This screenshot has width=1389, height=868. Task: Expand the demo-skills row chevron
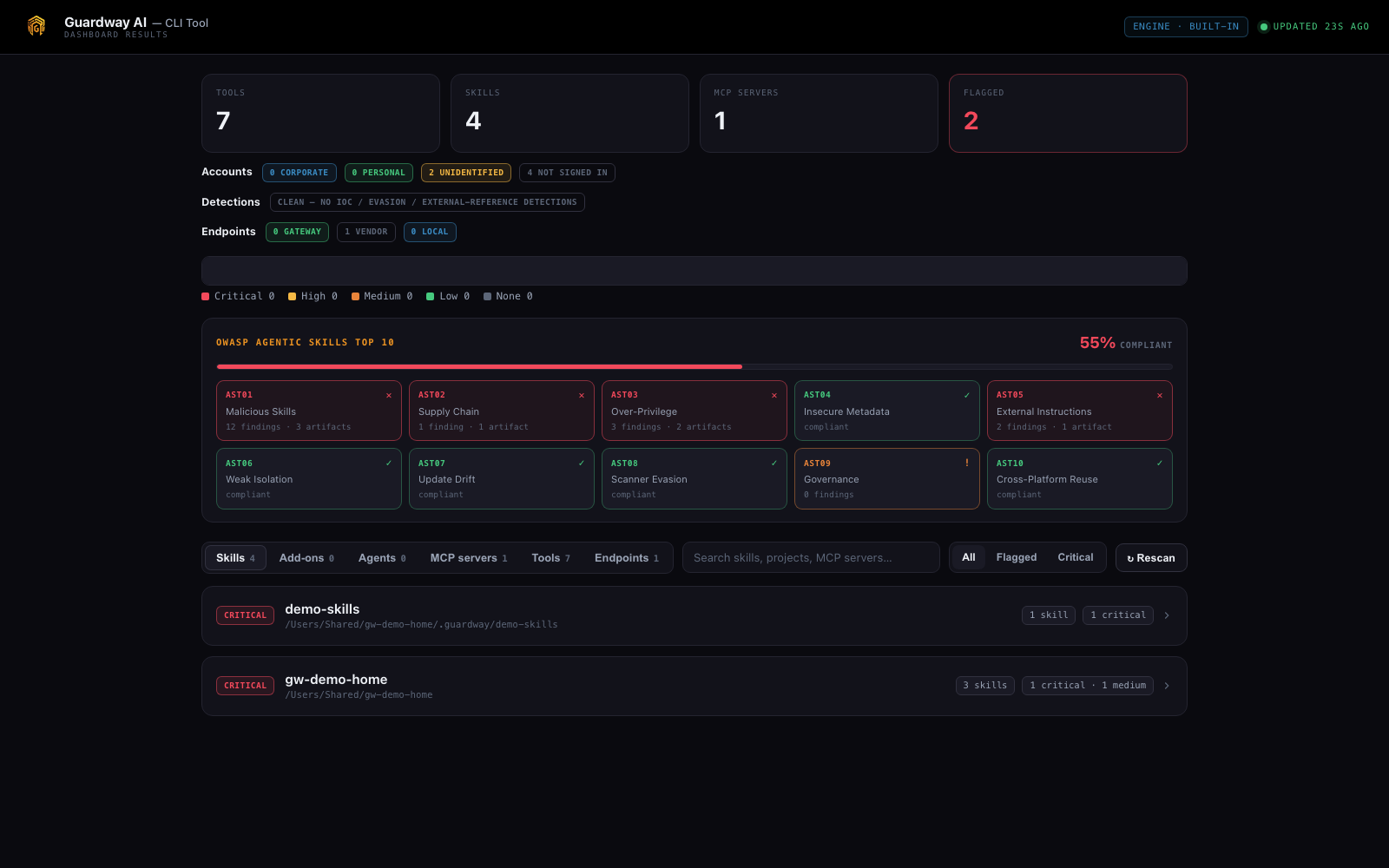click(x=1167, y=615)
